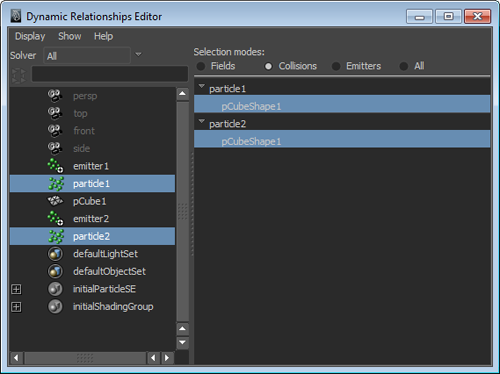500x374 pixels.
Task: Collapse the particle2 group in right pane
Action: [201, 121]
